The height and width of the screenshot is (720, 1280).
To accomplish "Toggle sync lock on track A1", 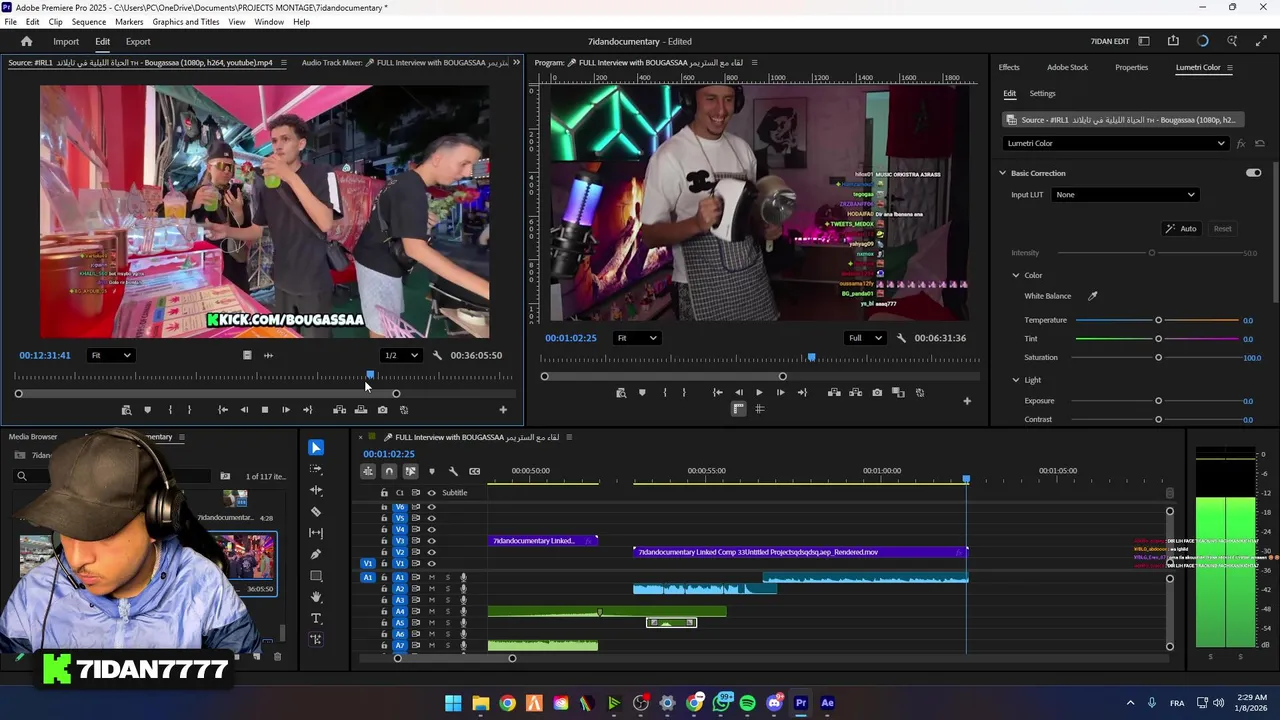I will click(x=415, y=577).
